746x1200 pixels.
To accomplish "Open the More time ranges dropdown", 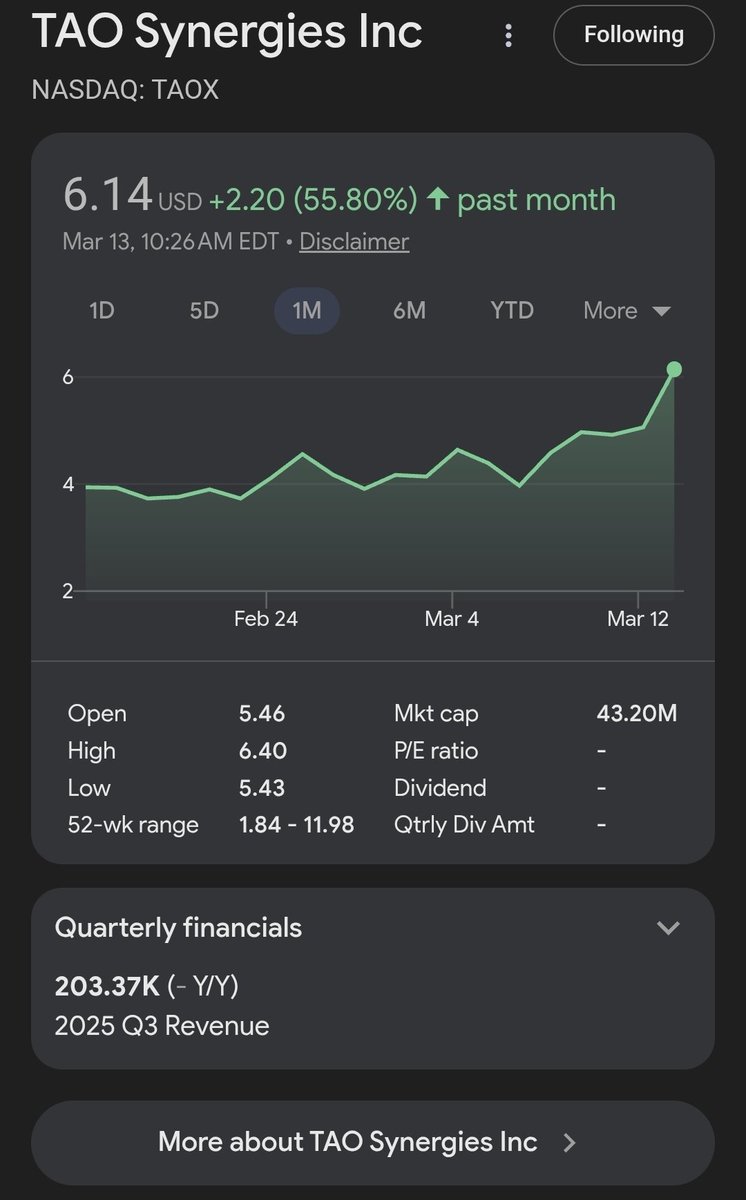I will point(627,311).
